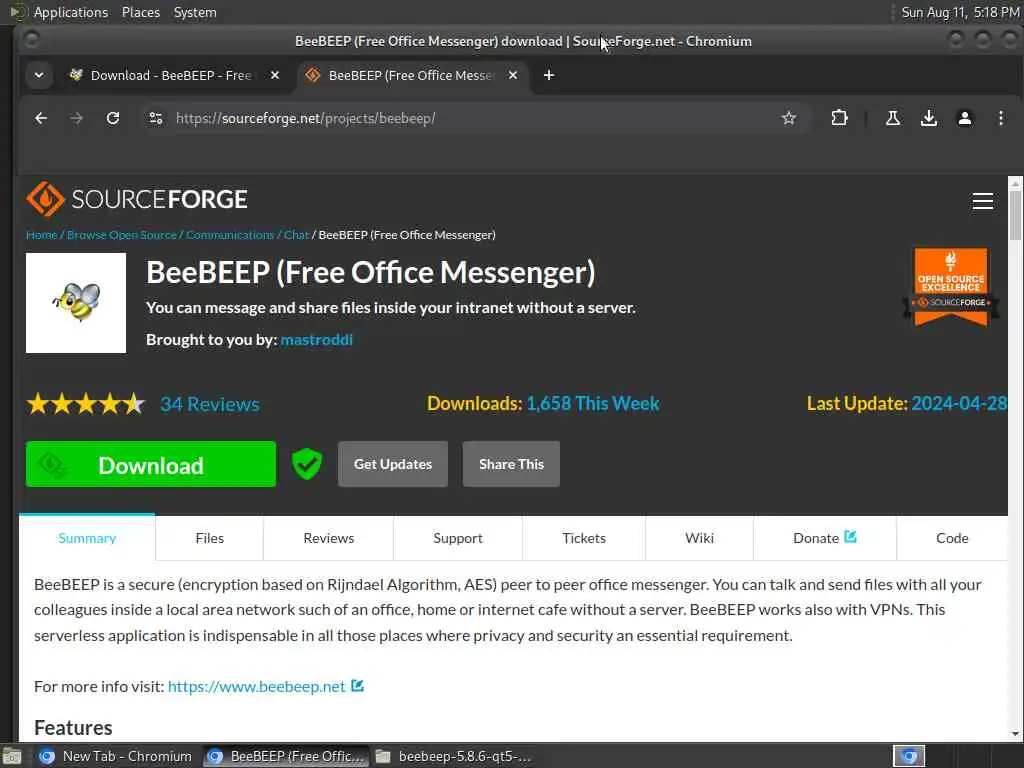Go back to previous page
This screenshot has height=768, width=1024.
(41, 118)
